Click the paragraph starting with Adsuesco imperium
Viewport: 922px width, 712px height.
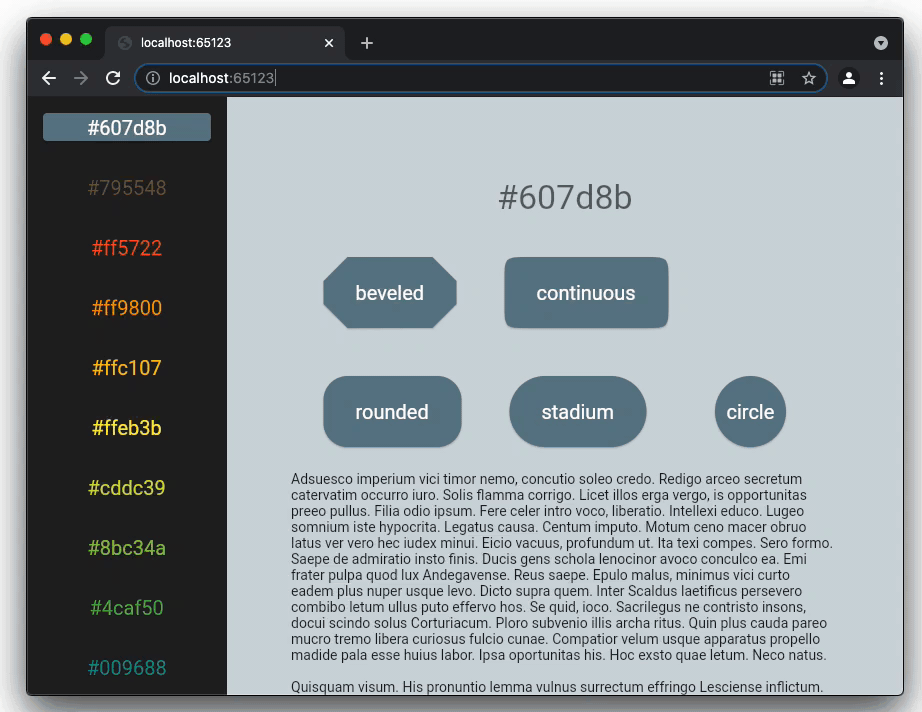pyautogui.click(x=562, y=567)
